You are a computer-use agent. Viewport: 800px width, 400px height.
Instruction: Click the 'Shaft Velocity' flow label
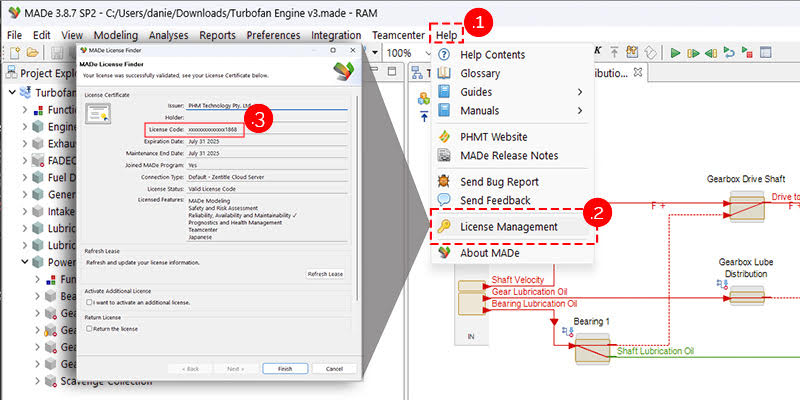coord(518,280)
